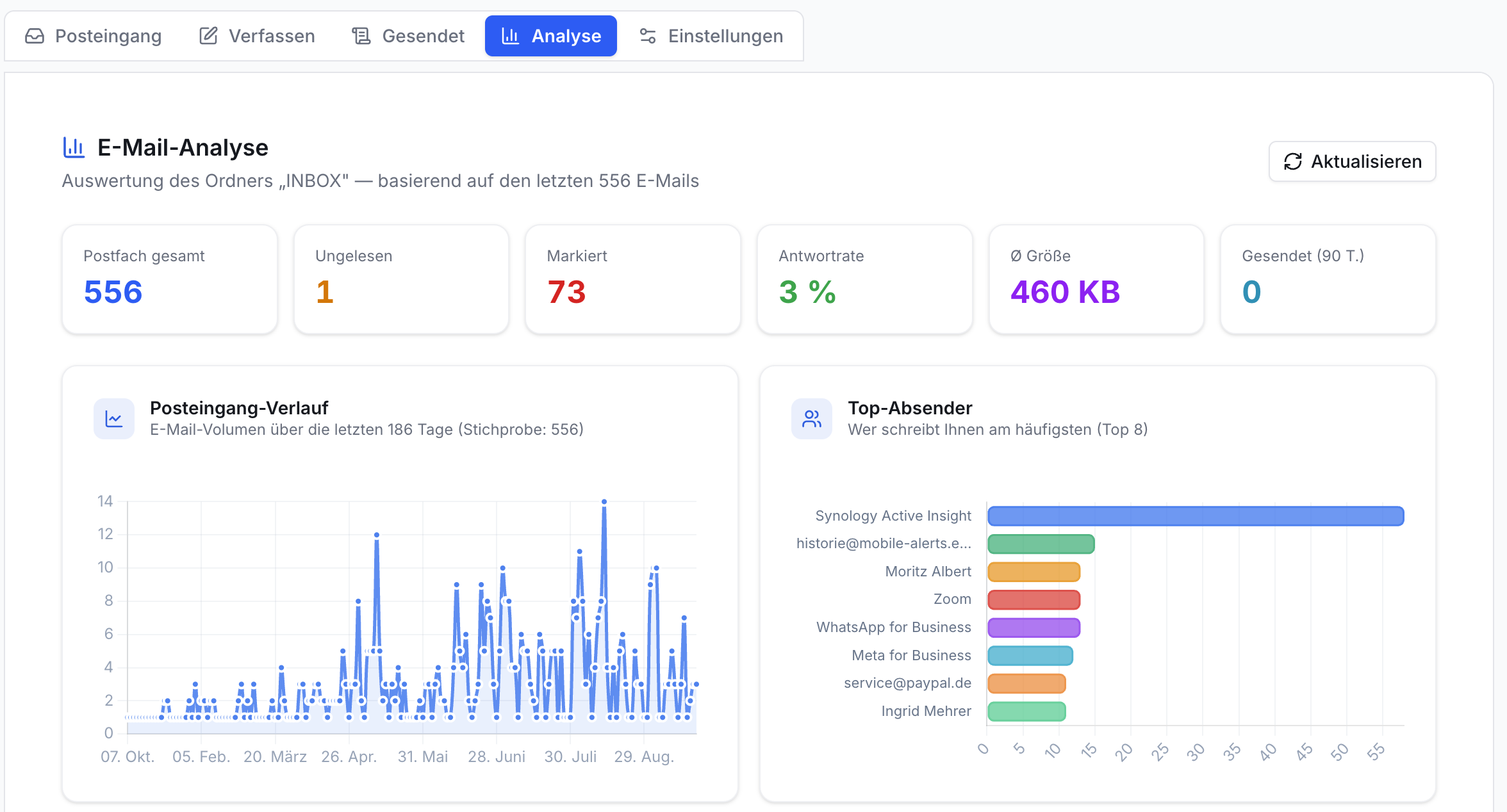Click the Markiert value 73

566,292
